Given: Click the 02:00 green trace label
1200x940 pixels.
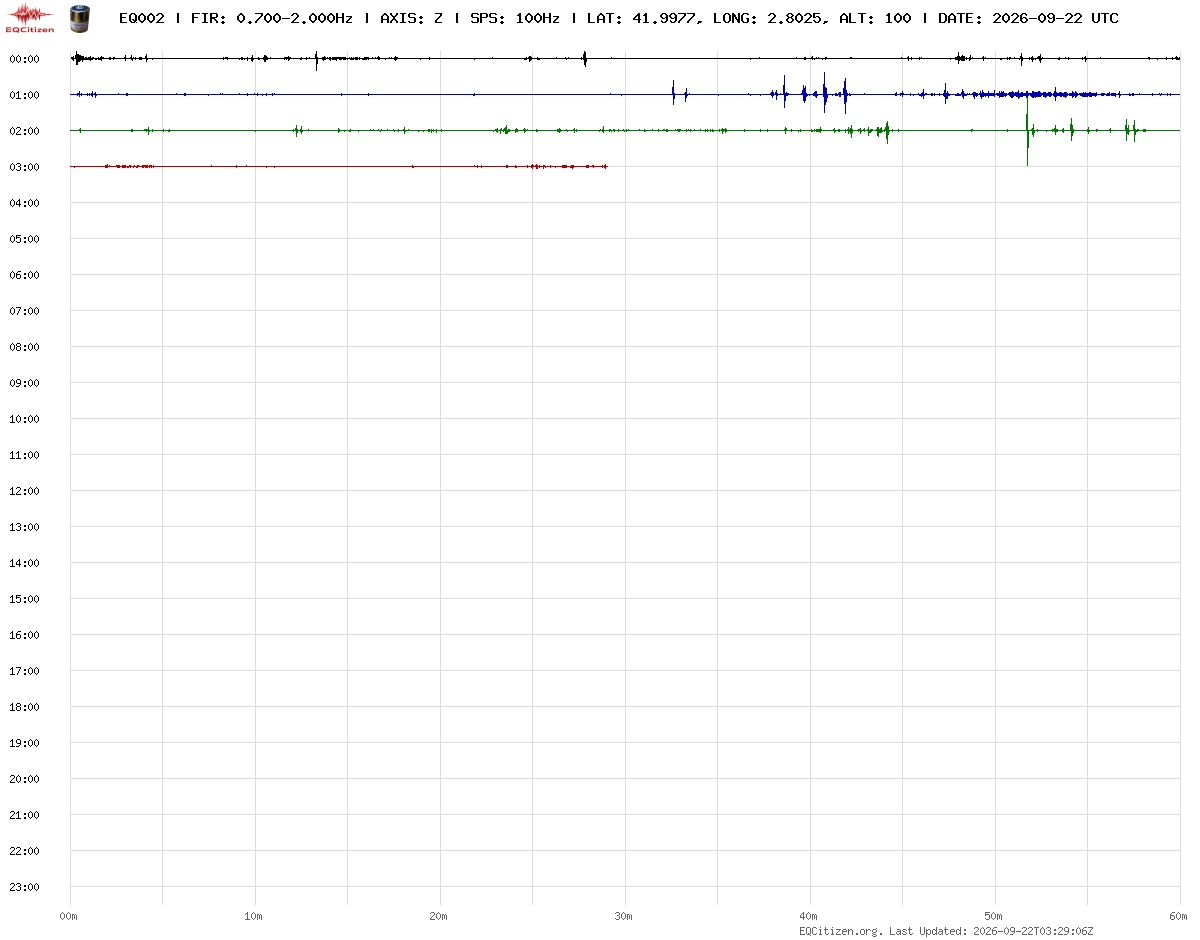Looking at the screenshot, I should point(24,131).
